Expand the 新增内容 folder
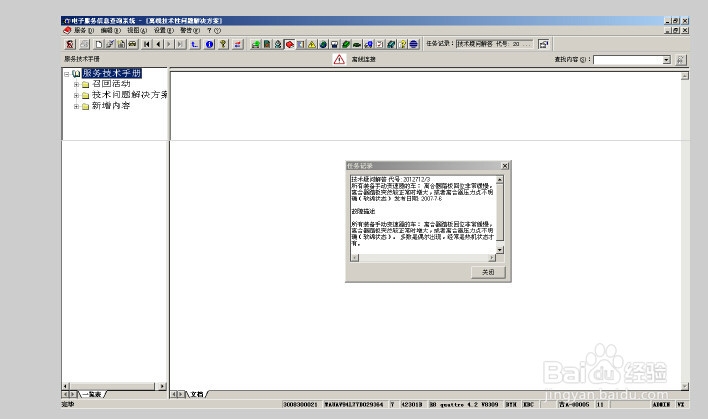Screen dimensions: 708x419 pos(76,107)
